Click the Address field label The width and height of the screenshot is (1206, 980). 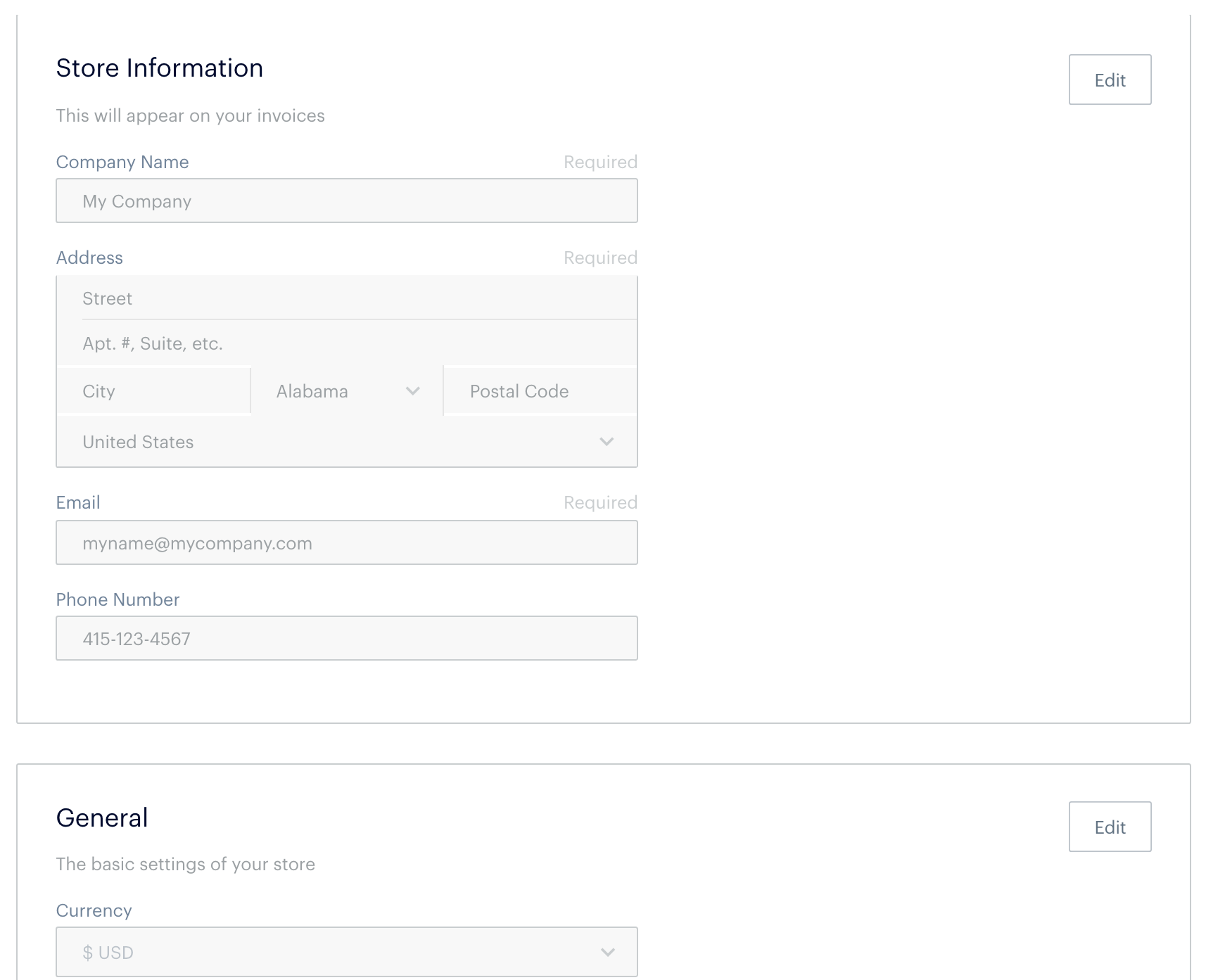(x=89, y=257)
